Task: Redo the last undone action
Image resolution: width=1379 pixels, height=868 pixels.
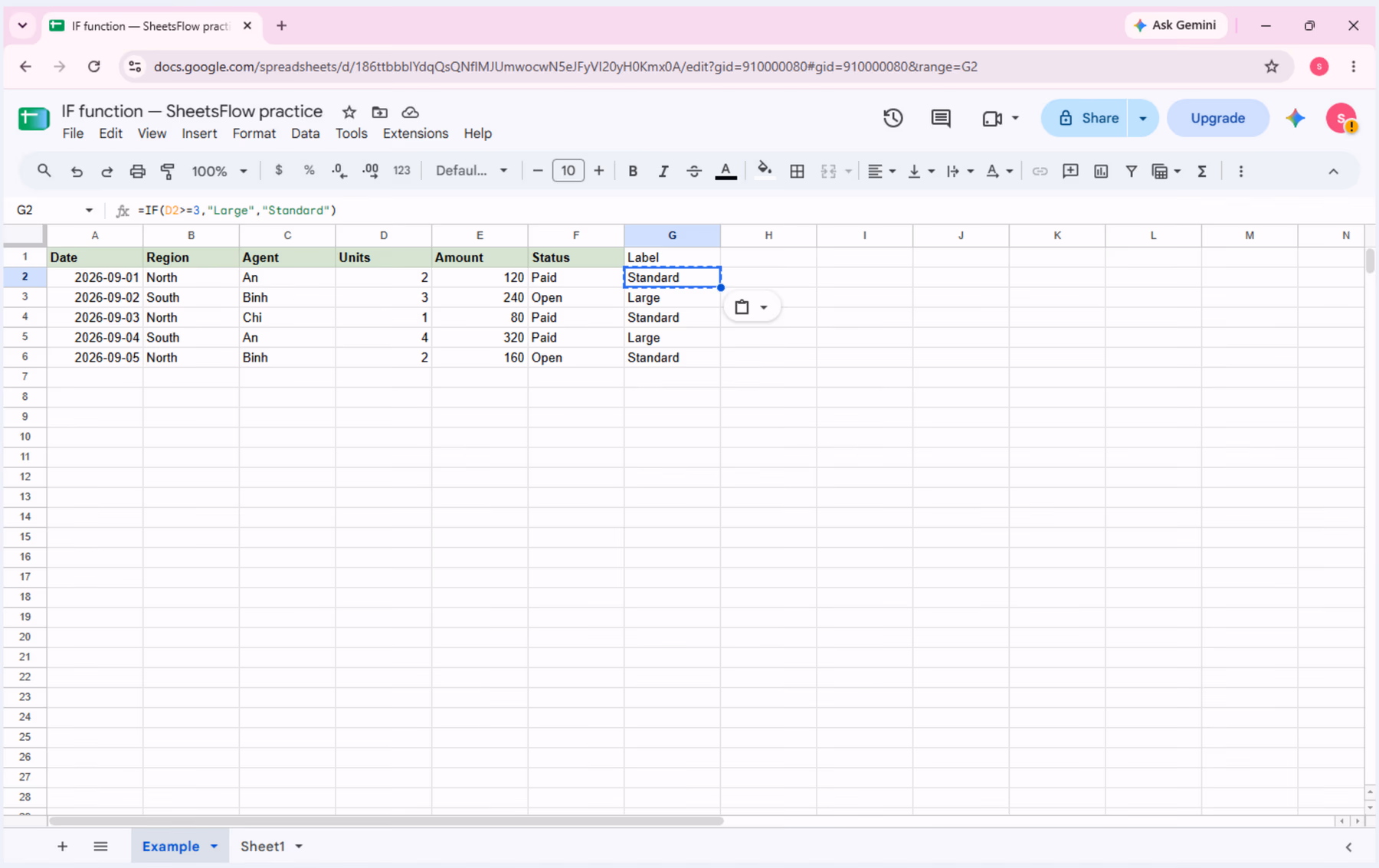Action: [107, 171]
